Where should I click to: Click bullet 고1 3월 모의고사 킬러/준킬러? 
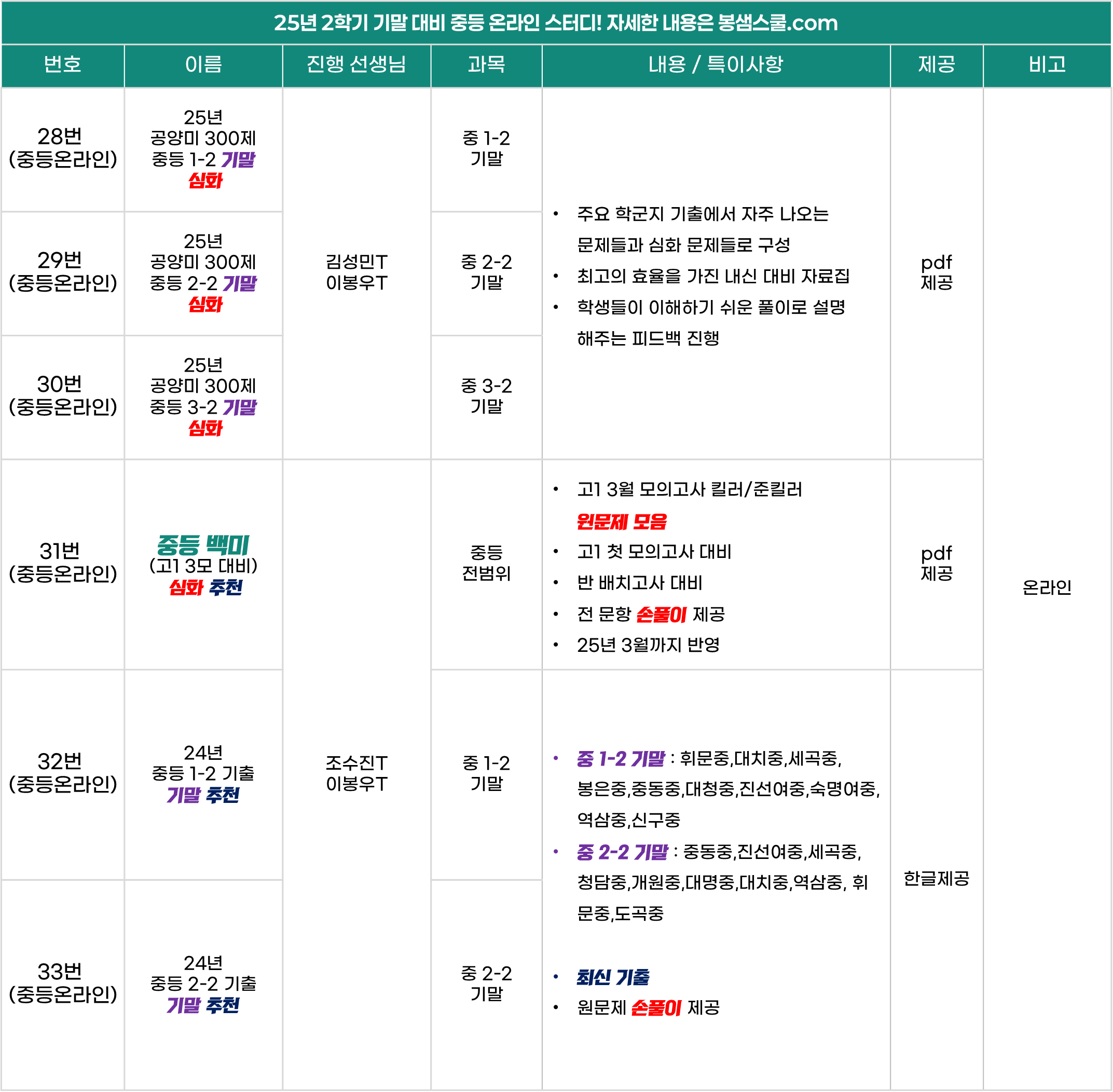(690, 490)
